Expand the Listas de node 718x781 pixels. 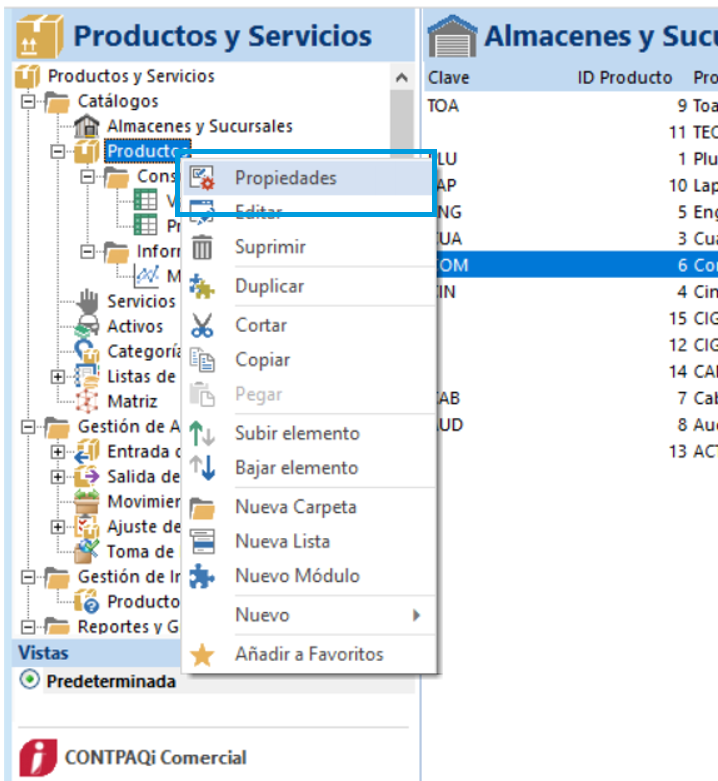[x=58, y=377]
